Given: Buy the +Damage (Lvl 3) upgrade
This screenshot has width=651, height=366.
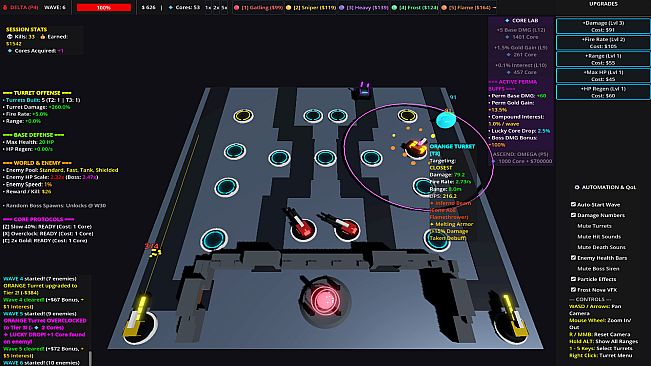Looking at the screenshot, I should pyautogui.click(x=603, y=26).
